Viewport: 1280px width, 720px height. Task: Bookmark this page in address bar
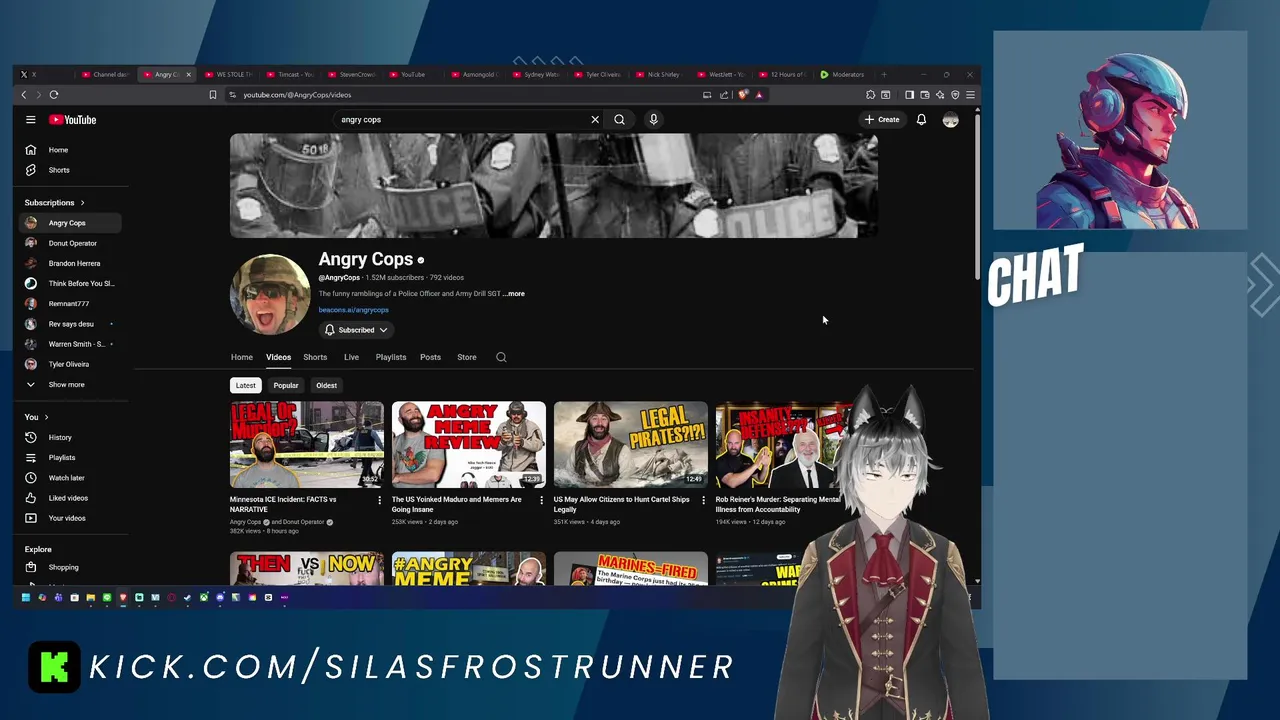(212, 95)
